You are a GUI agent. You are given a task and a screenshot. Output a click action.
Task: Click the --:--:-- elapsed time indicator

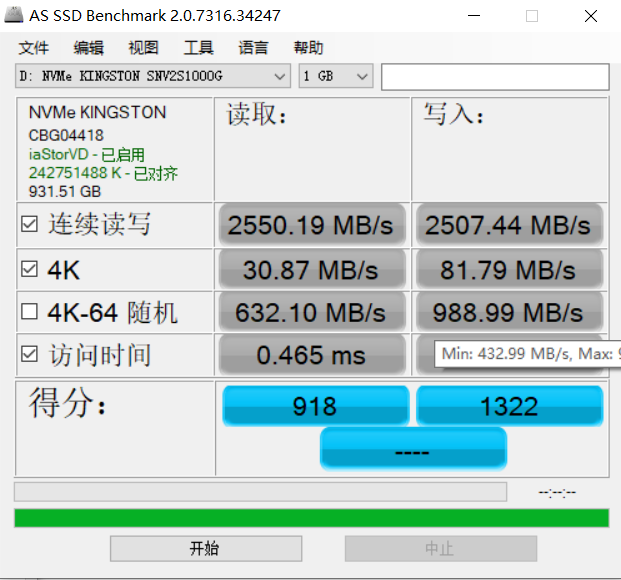click(557, 492)
